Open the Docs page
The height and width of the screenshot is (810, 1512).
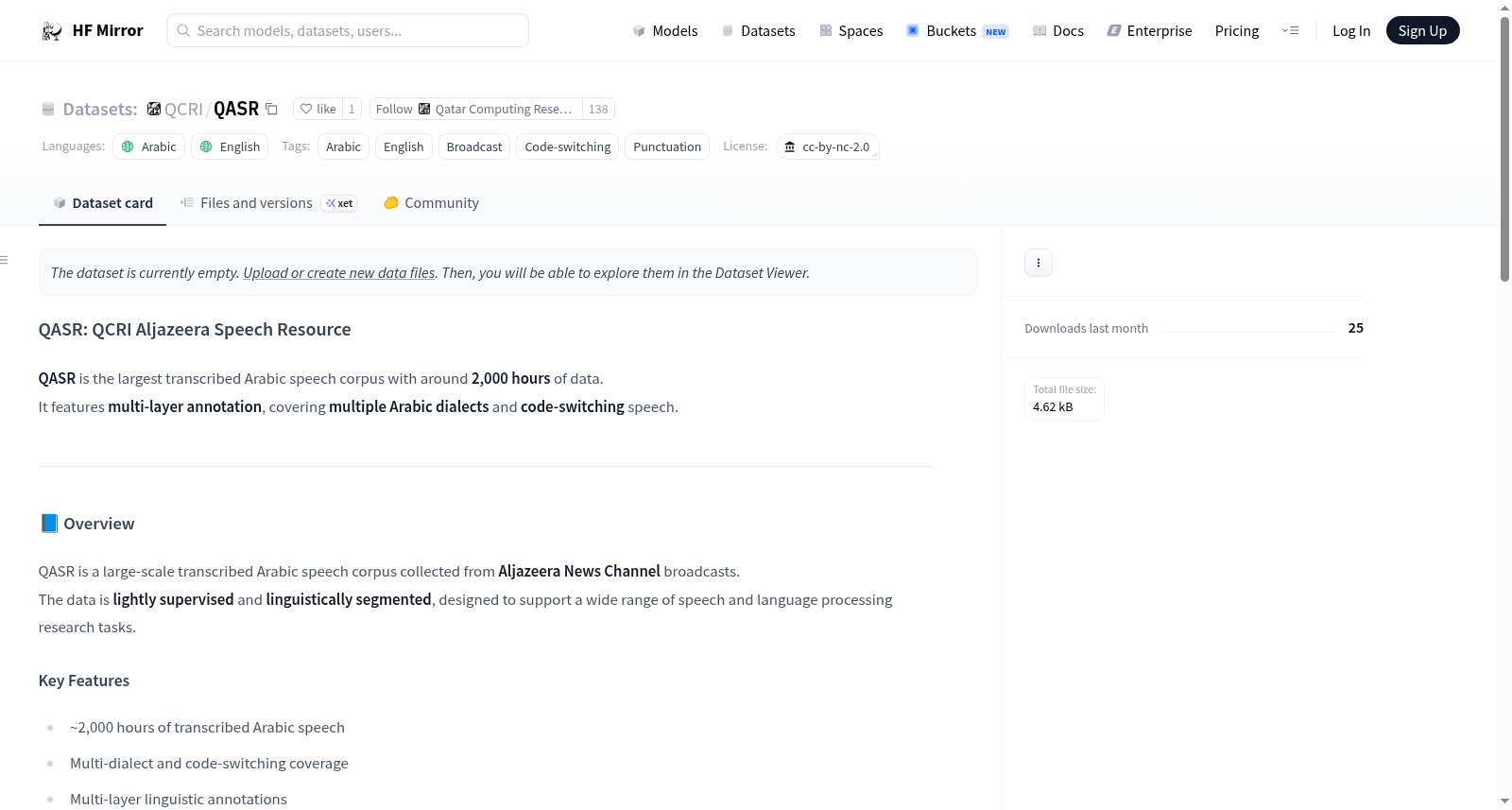(1058, 30)
